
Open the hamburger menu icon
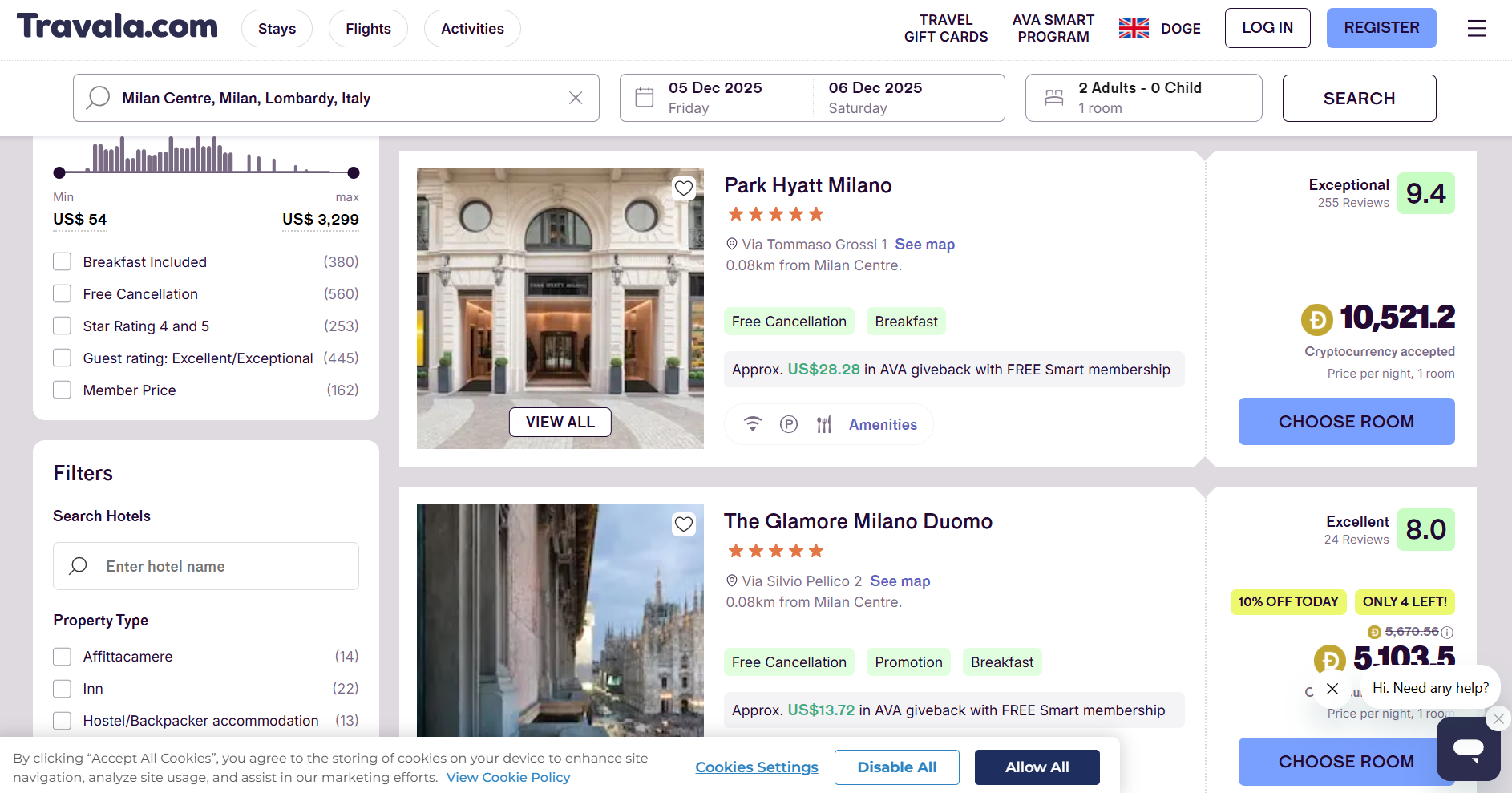coord(1476,29)
